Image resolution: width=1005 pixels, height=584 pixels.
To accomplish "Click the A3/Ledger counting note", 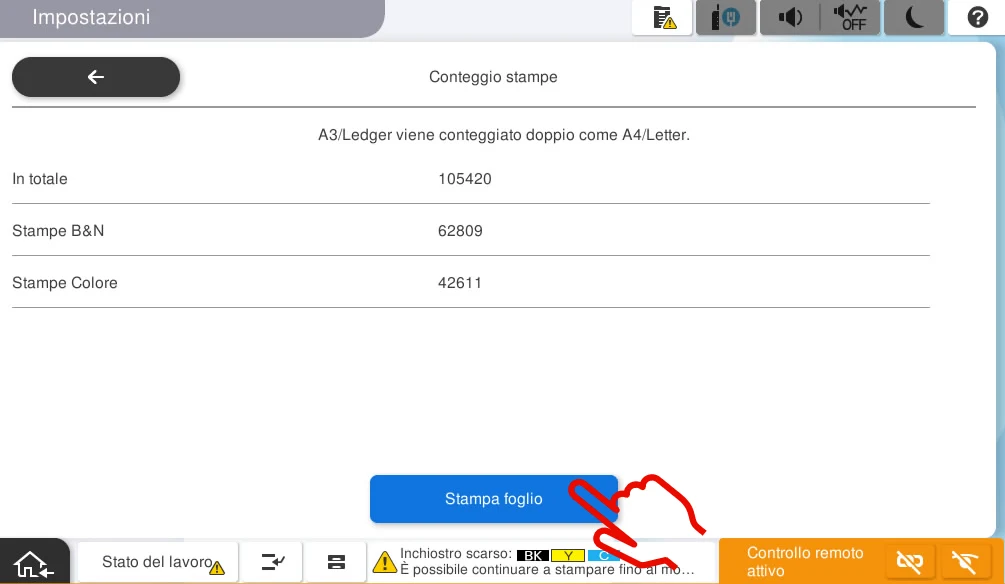I will click(x=504, y=135).
